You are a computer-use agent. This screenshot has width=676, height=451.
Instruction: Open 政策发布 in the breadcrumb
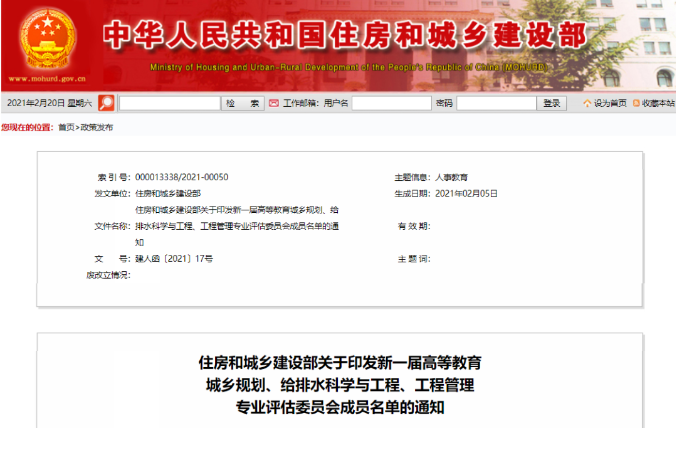coord(97,127)
